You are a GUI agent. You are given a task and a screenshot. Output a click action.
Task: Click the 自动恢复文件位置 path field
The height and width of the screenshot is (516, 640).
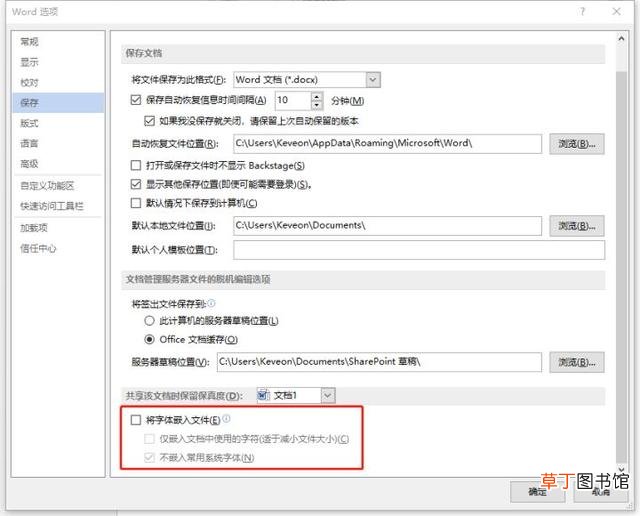pyautogui.click(x=387, y=144)
